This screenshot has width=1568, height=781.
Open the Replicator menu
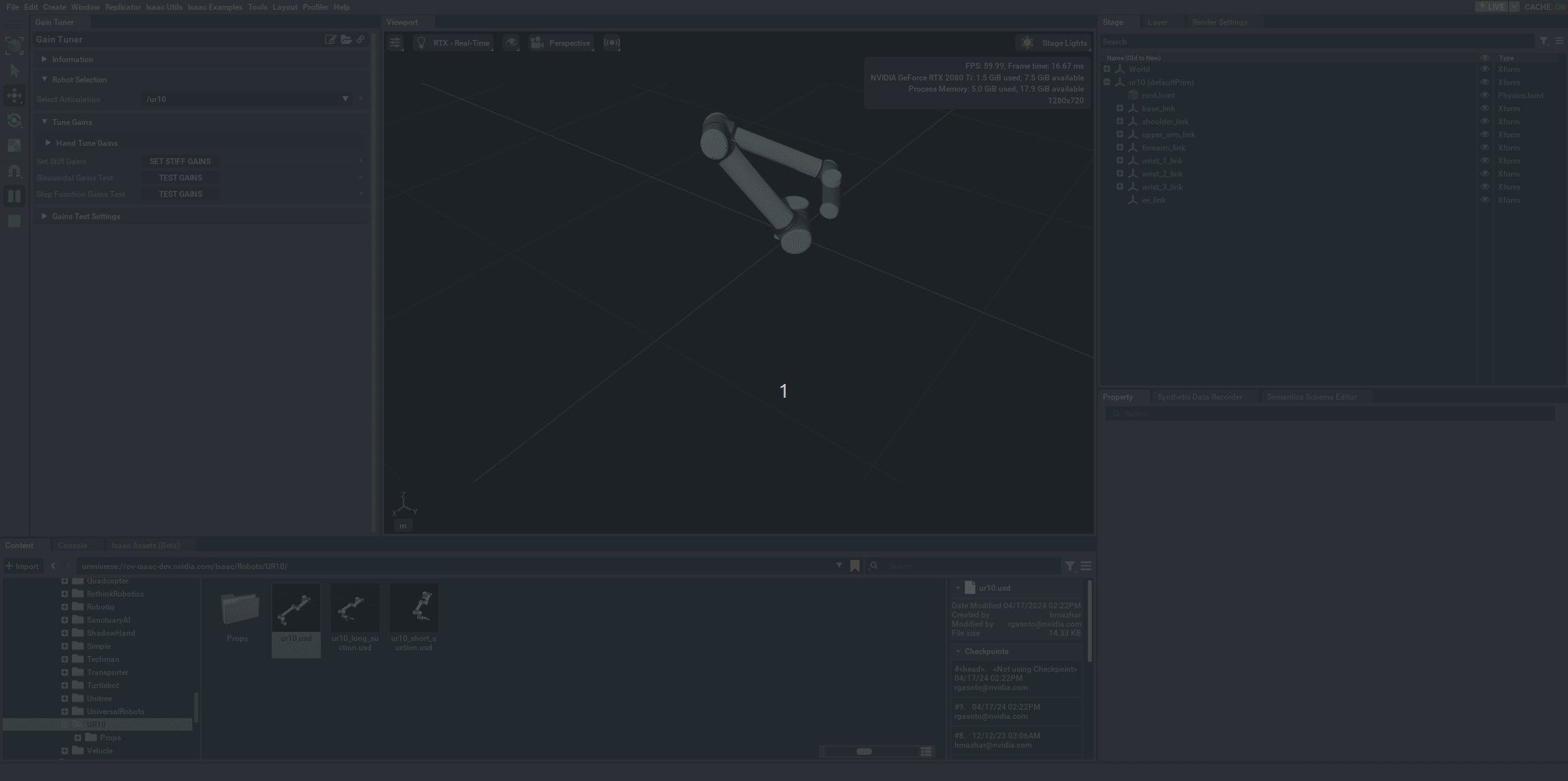click(123, 7)
